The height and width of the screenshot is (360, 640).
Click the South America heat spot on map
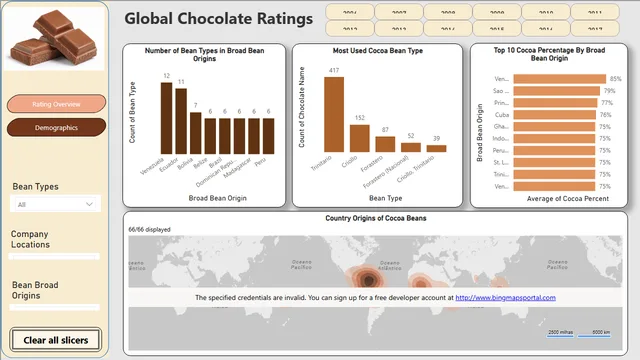(368, 280)
